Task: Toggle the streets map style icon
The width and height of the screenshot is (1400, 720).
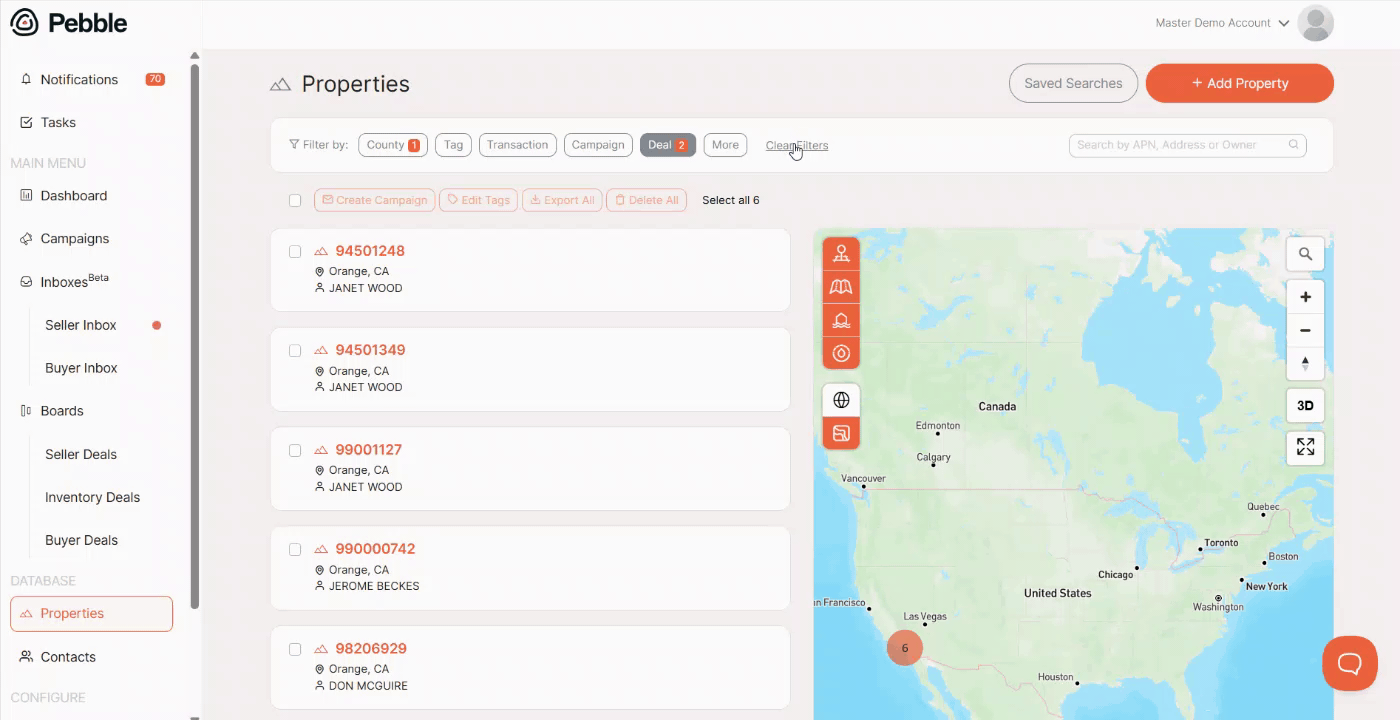Action: point(841,433)
